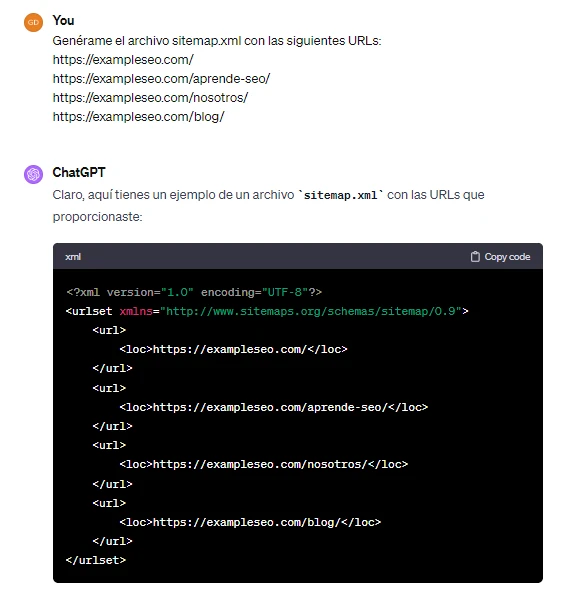Click the URL https://exampleseo.com/ in the user message
This screenshot has height=594, width=568.
pos(123,59)
